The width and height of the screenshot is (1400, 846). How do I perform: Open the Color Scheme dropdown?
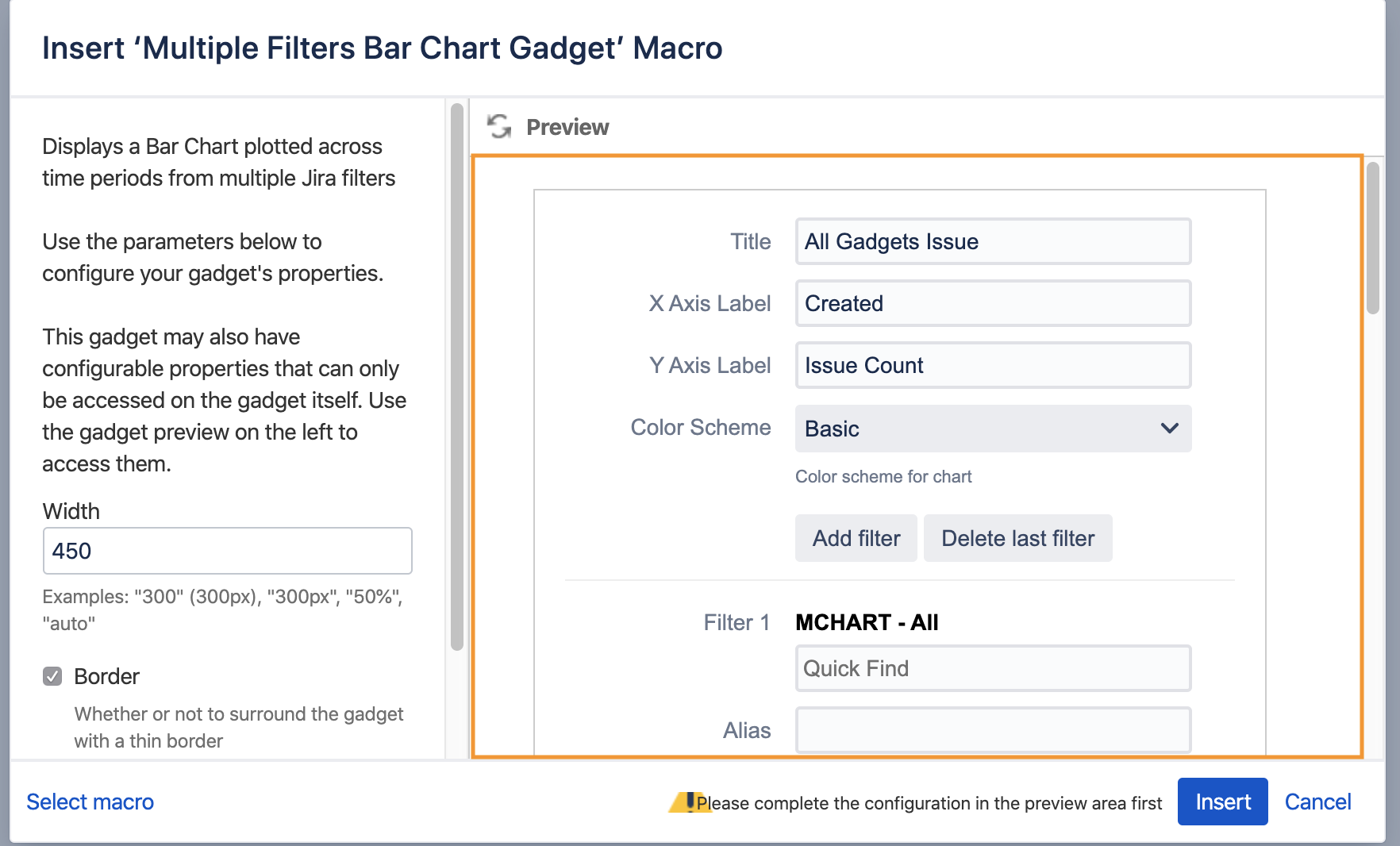992,429
